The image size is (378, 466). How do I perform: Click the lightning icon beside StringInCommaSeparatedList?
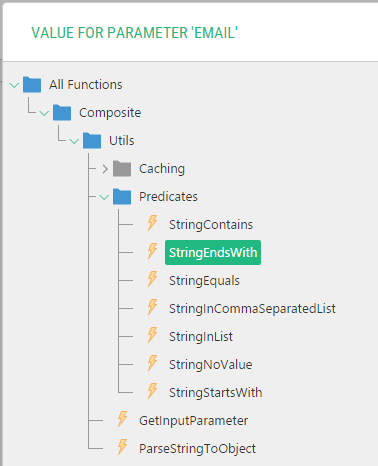[152, 307]
